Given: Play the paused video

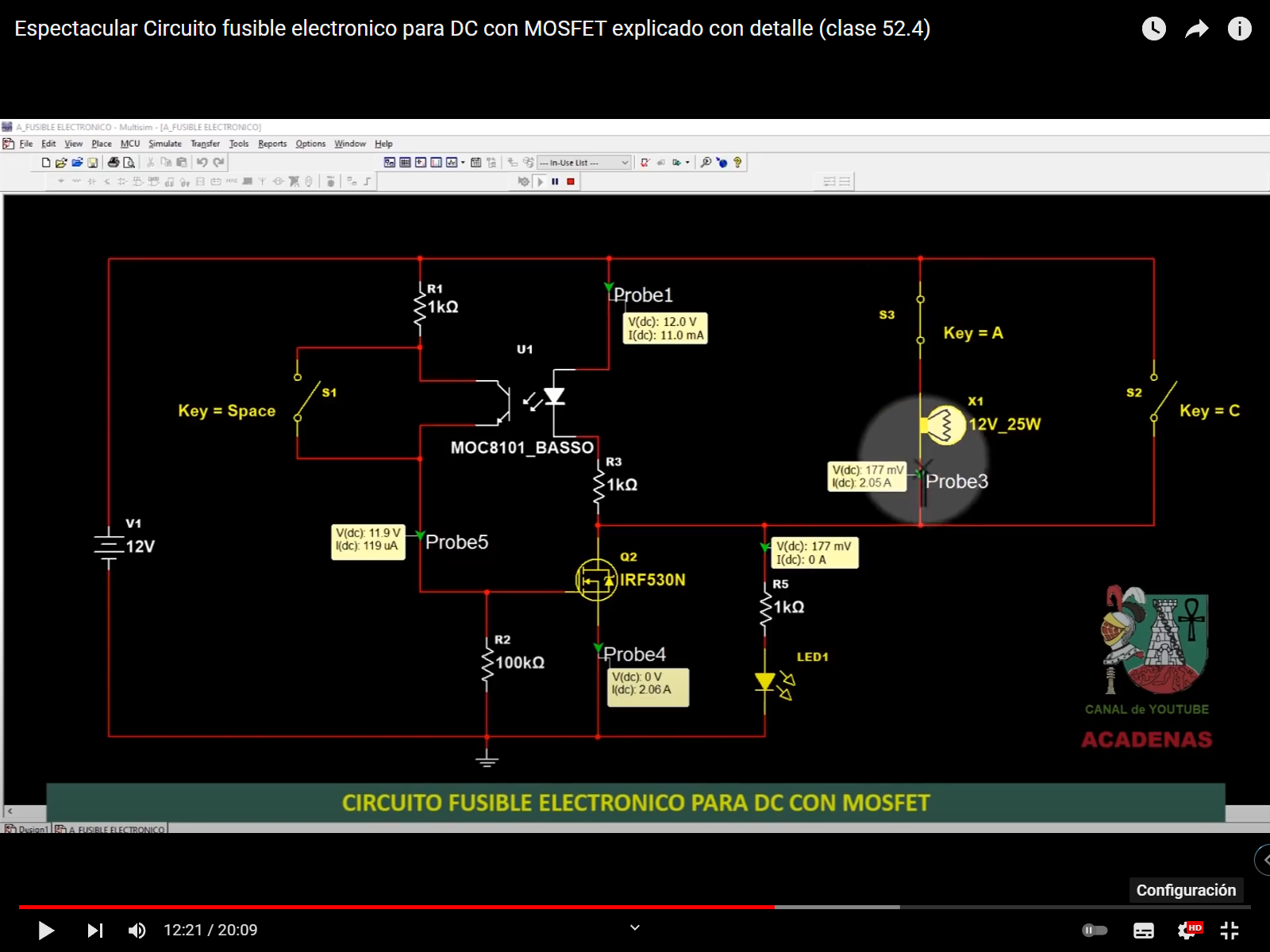Looking at the screenshot, I should 46,931.
